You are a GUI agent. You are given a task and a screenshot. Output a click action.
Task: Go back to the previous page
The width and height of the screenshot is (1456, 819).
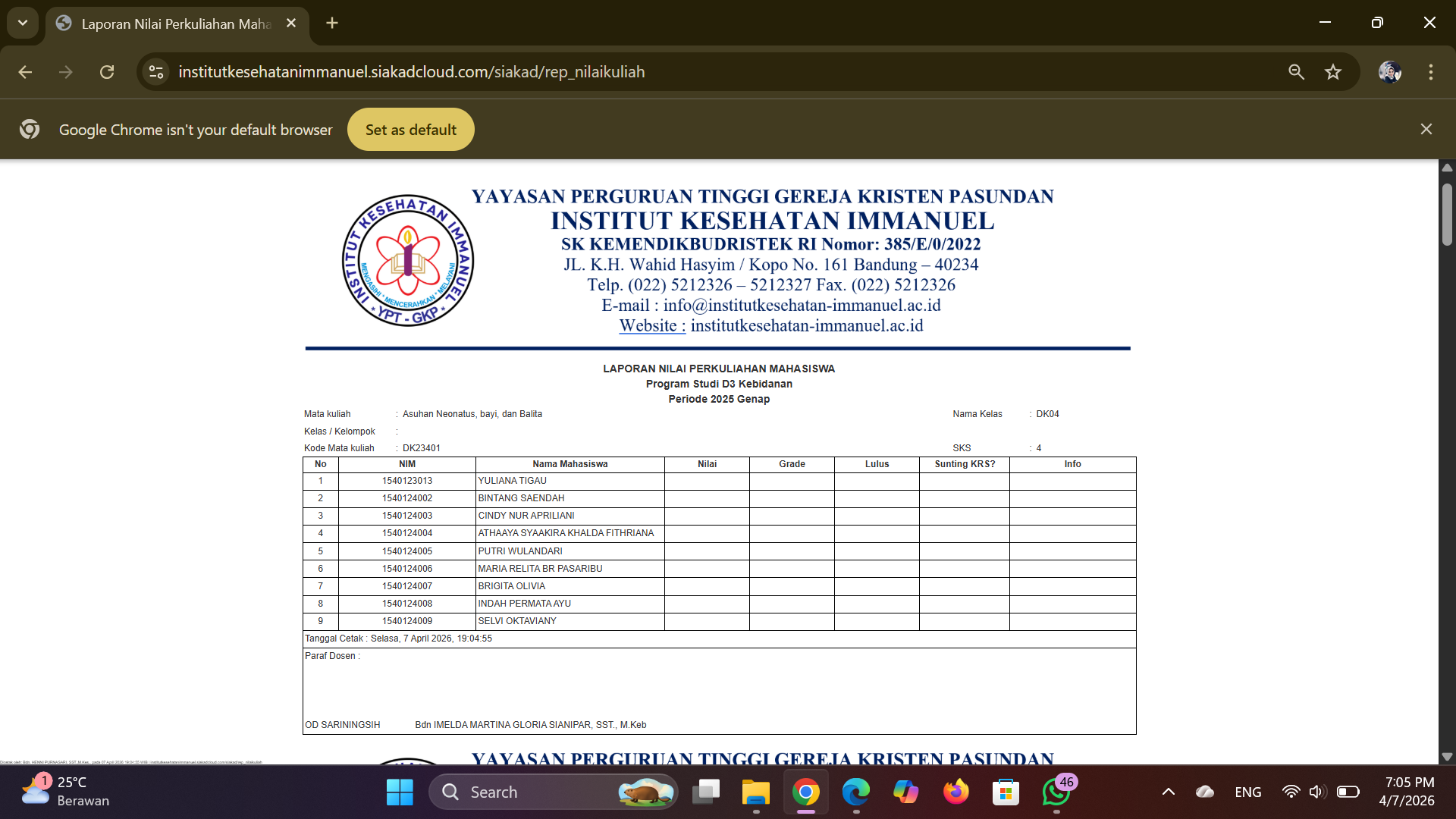point(25,72)
